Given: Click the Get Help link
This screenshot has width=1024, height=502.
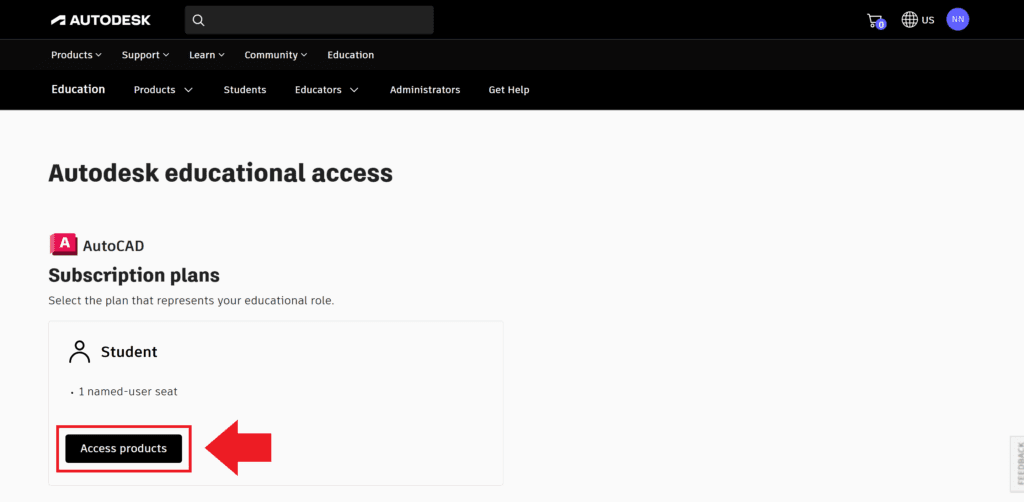Looking at the screenshot, I should [x=508, y=90].
